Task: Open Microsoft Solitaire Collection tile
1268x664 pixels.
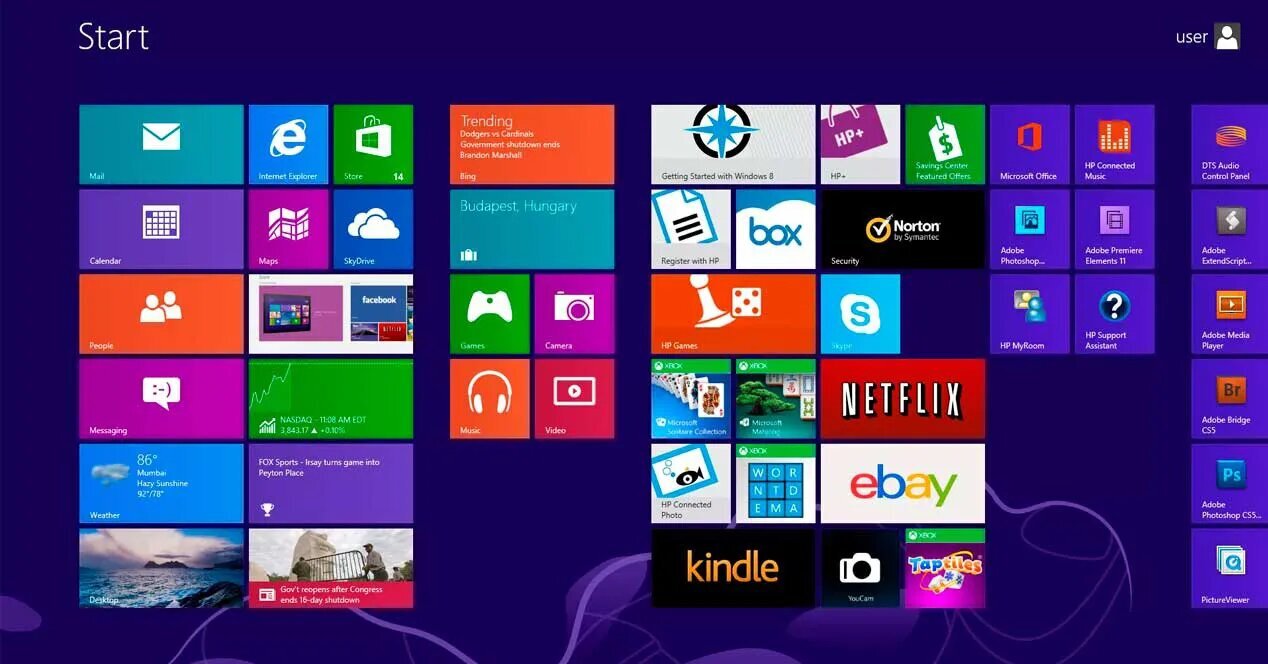Action: [691, 399]
